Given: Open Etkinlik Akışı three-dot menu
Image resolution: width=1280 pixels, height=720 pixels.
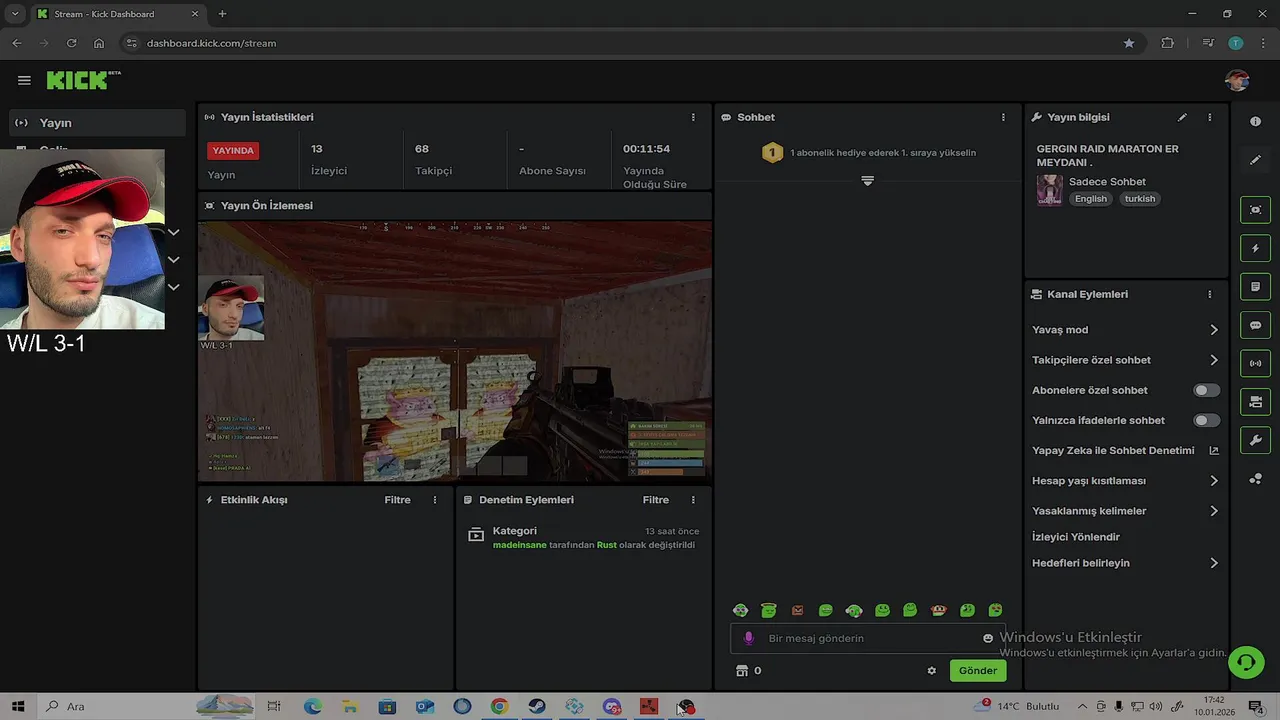Looking at the screenshot, I should click(x=434, y=500).
